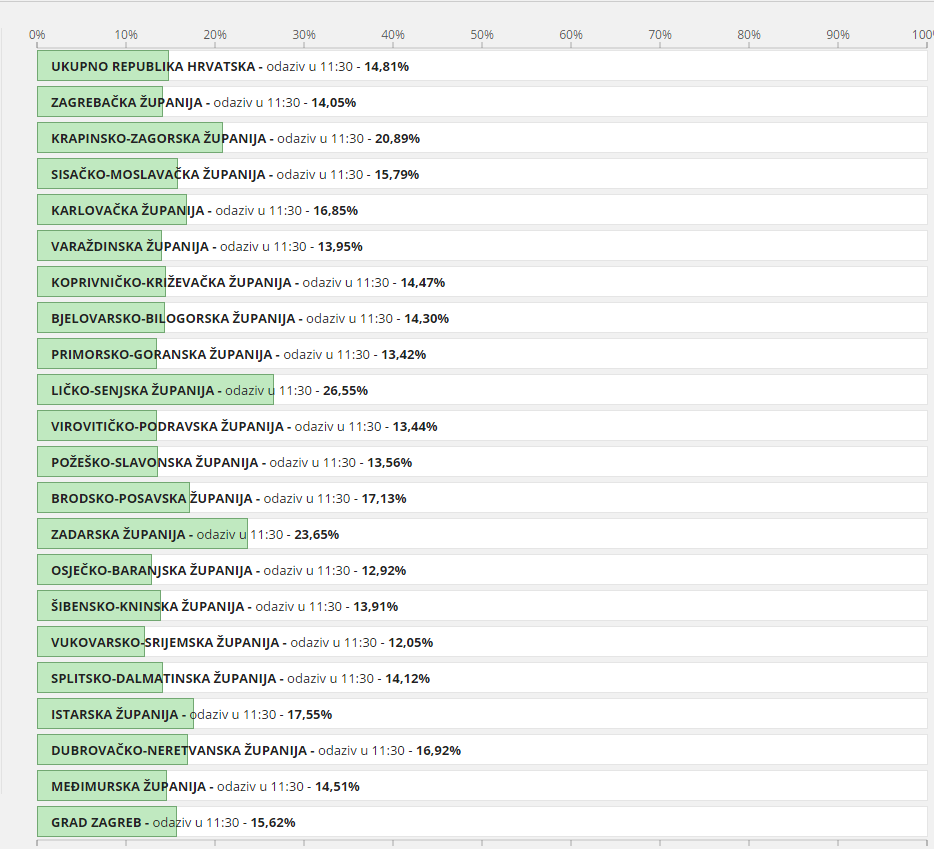Click the OSJEČKO-BARANJSKA ŽUPANIJA label
This screenshot has height=849, width=934.
151,570
